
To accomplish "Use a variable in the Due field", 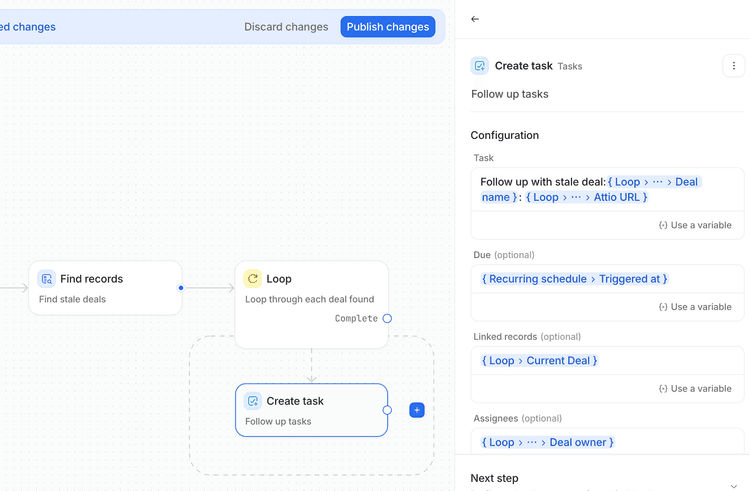I will tap(695, 307).
